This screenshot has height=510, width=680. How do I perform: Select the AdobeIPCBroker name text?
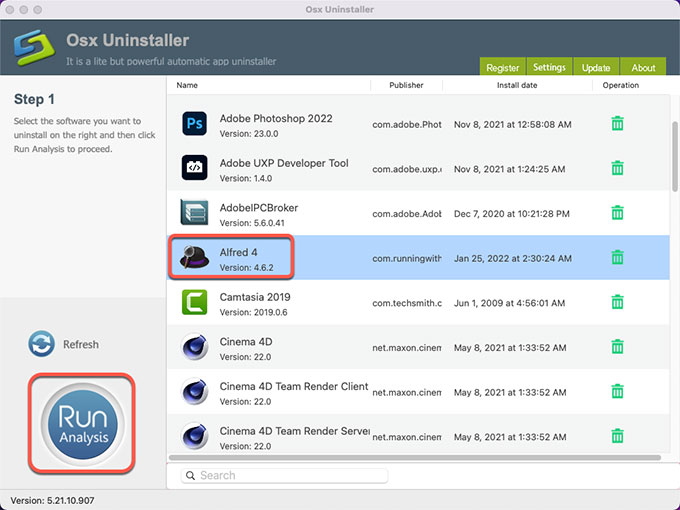pyautogui.click(x=259, y=208)
